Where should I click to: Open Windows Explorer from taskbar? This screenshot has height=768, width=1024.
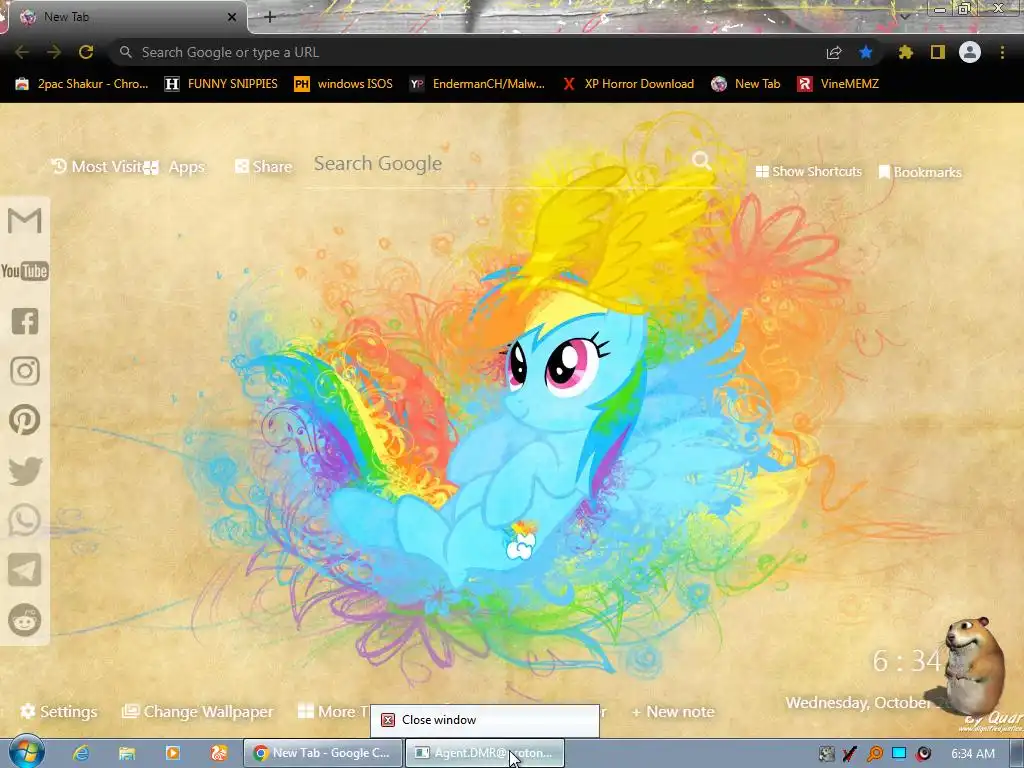pyautogui.click(x=127, y=753)
